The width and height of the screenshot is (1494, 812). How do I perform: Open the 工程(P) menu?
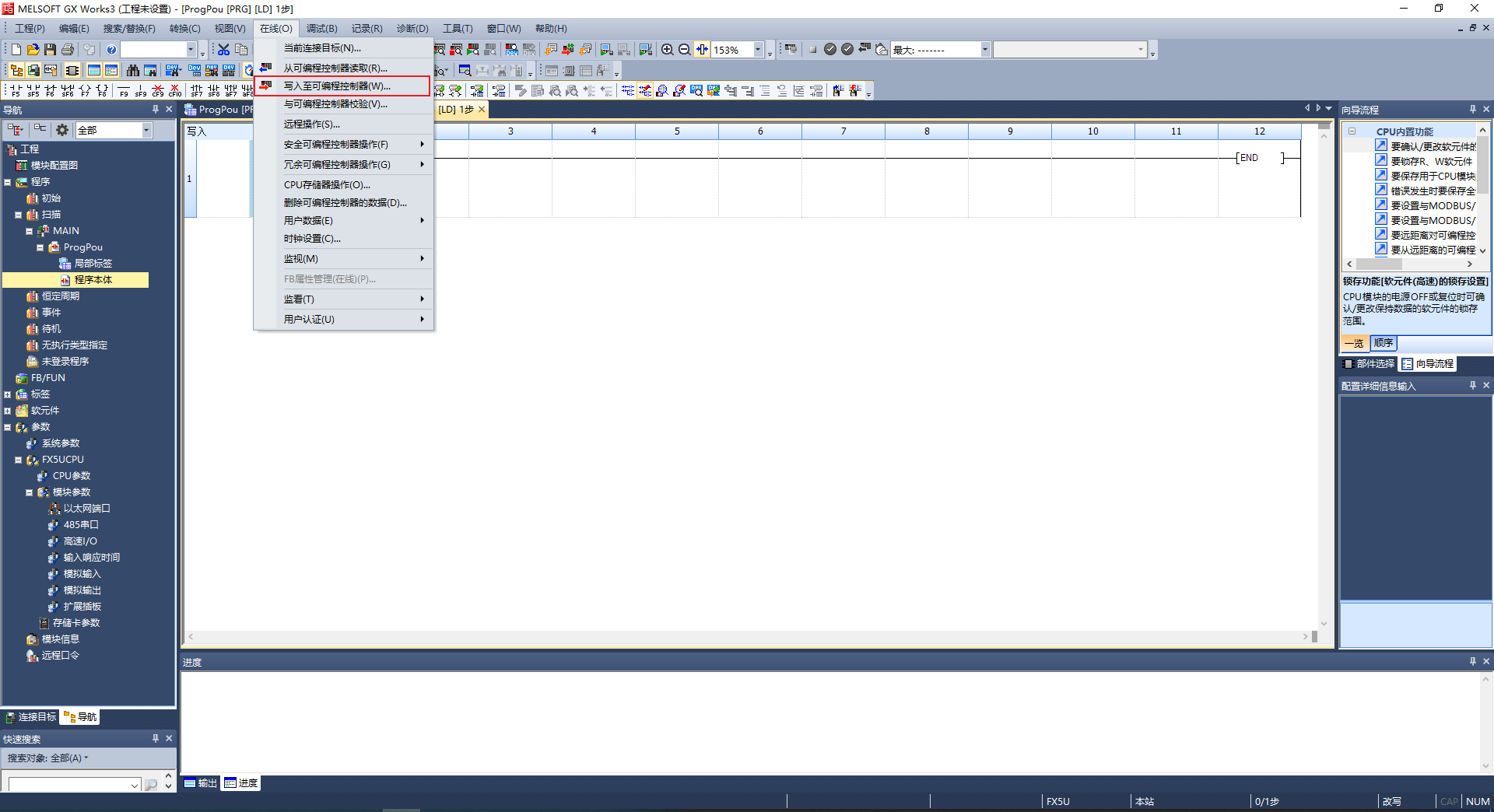pos(30,29)
